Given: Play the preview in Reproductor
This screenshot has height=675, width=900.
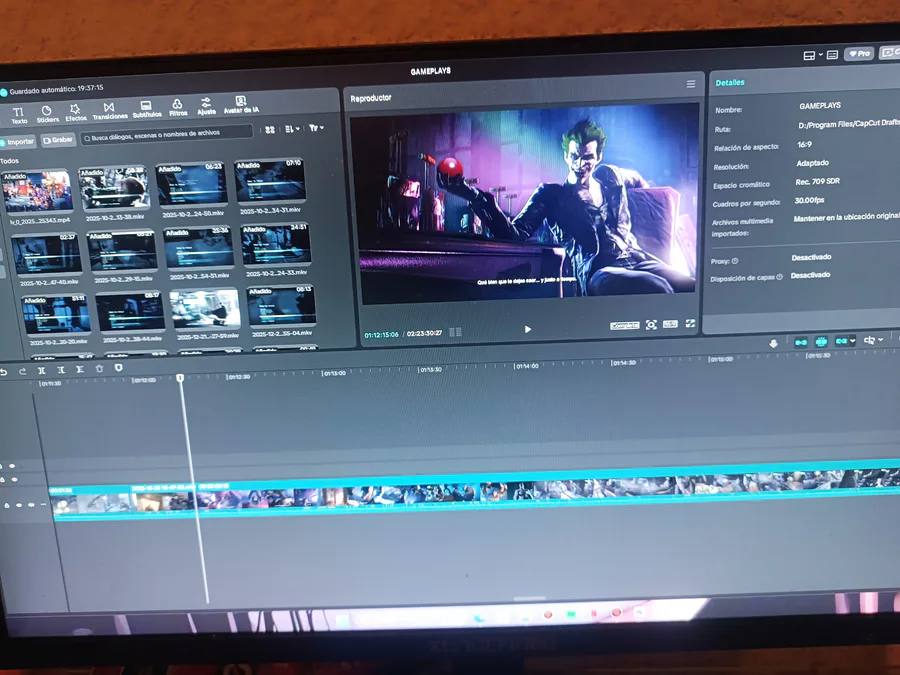Looking at the screenshot, I should pyautogui.click(x=527, y=329).
